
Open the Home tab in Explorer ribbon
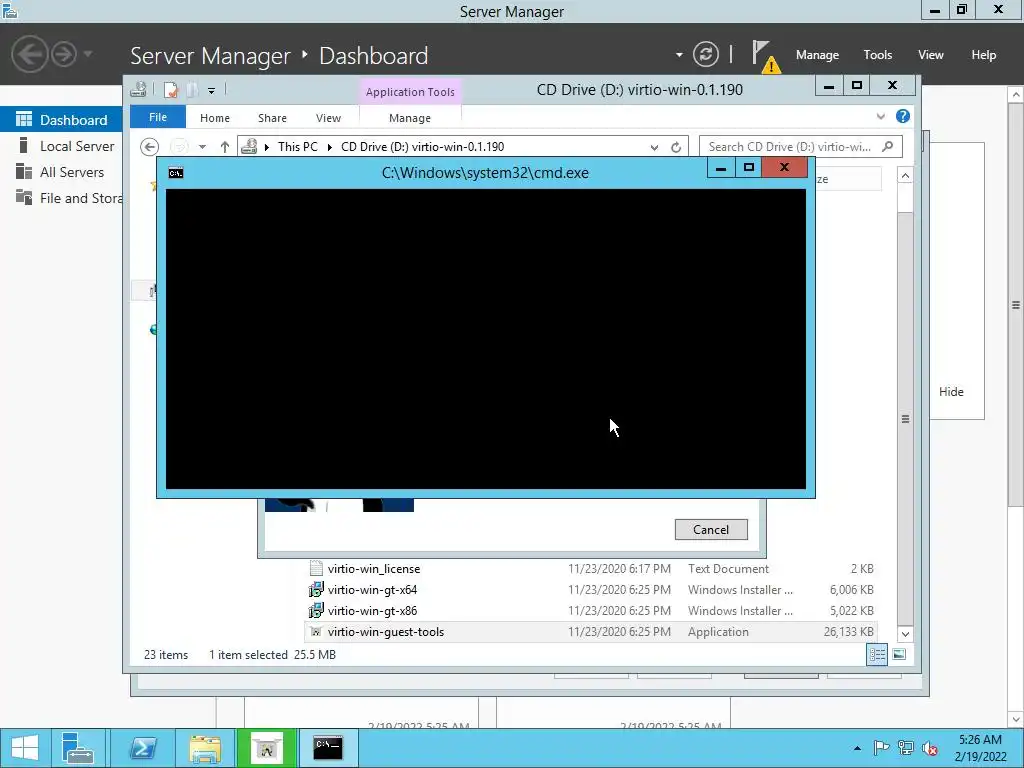(215, 118)
